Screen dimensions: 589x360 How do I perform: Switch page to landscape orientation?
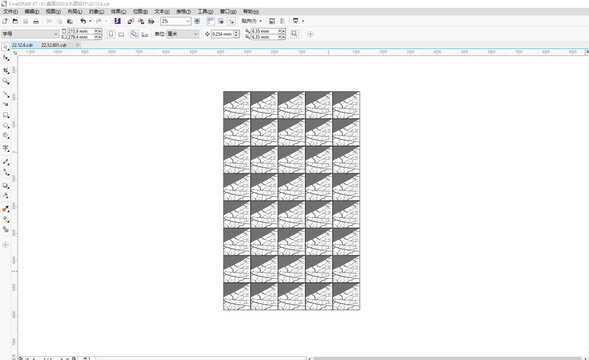tap(121, 34)
